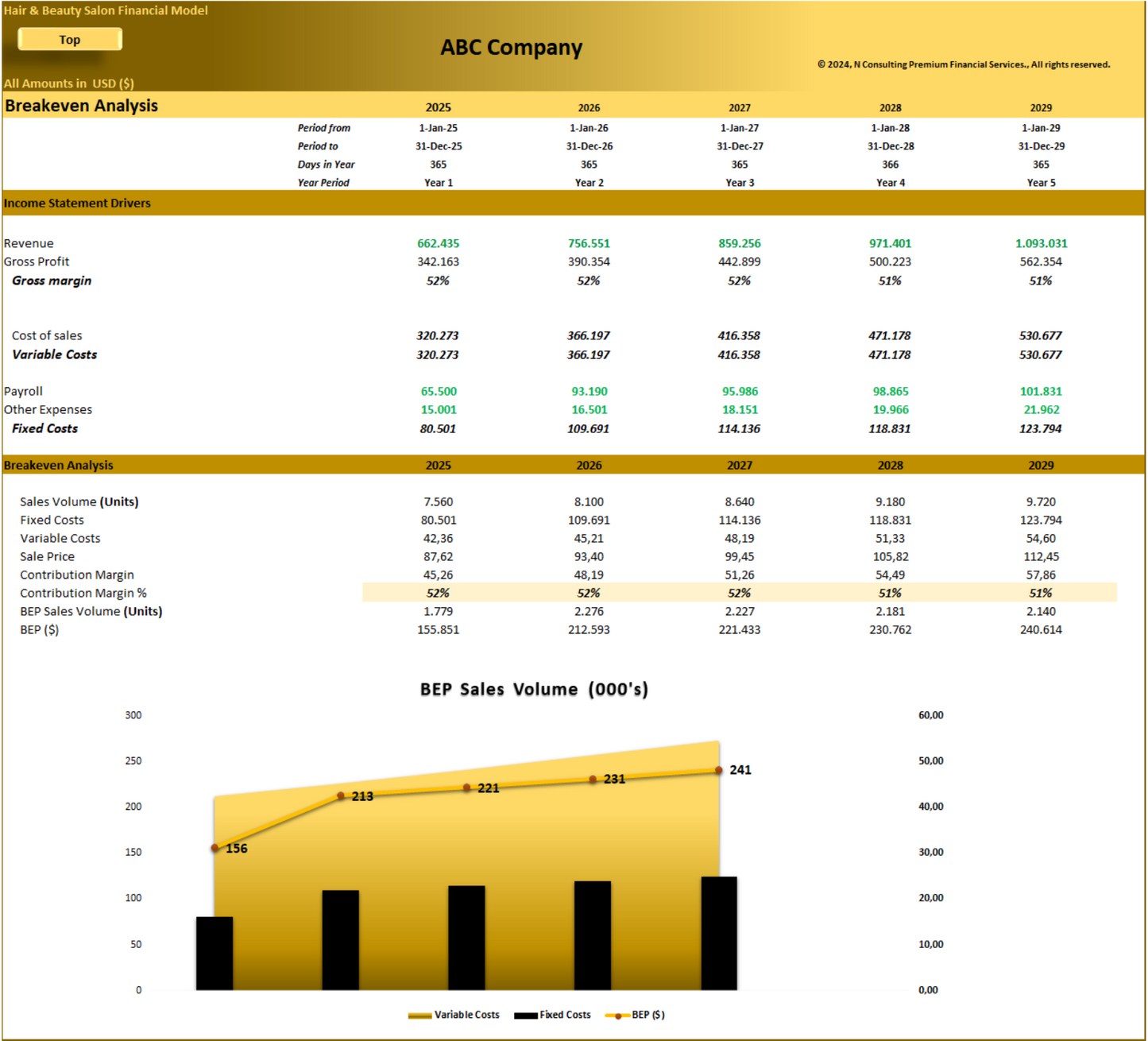Select Contribution Margin value 48,19
1148x1041 pixels.
(589, 575)
